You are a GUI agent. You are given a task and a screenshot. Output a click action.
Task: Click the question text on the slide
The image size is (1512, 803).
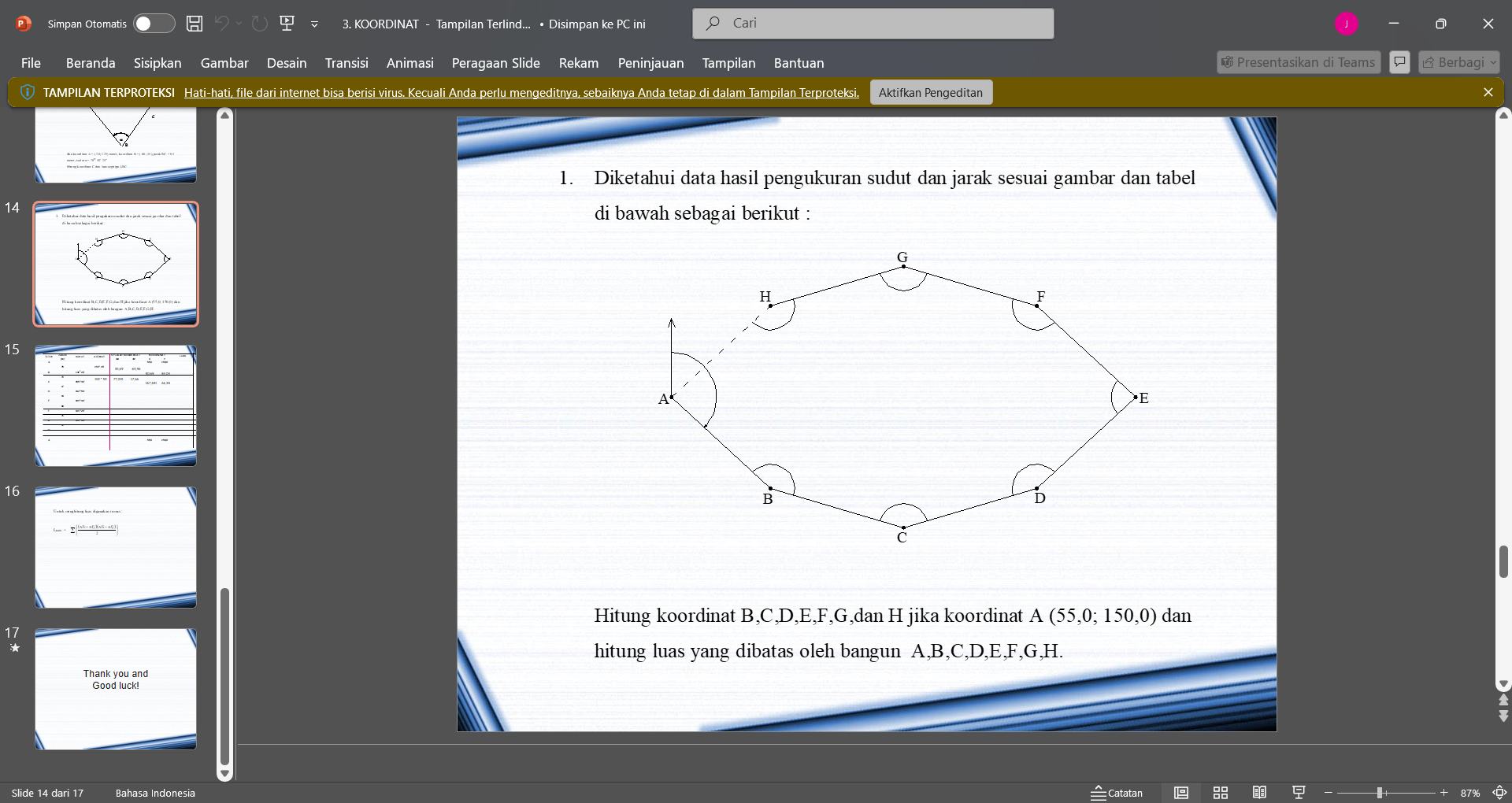(895, 195)
